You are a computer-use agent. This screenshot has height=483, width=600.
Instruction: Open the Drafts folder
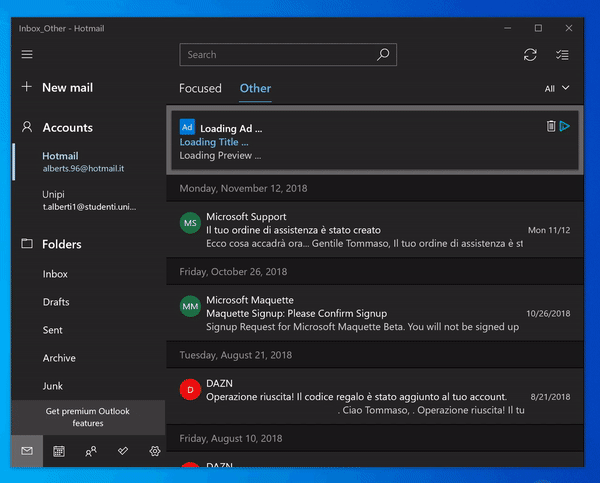click(x=56, y=302)
